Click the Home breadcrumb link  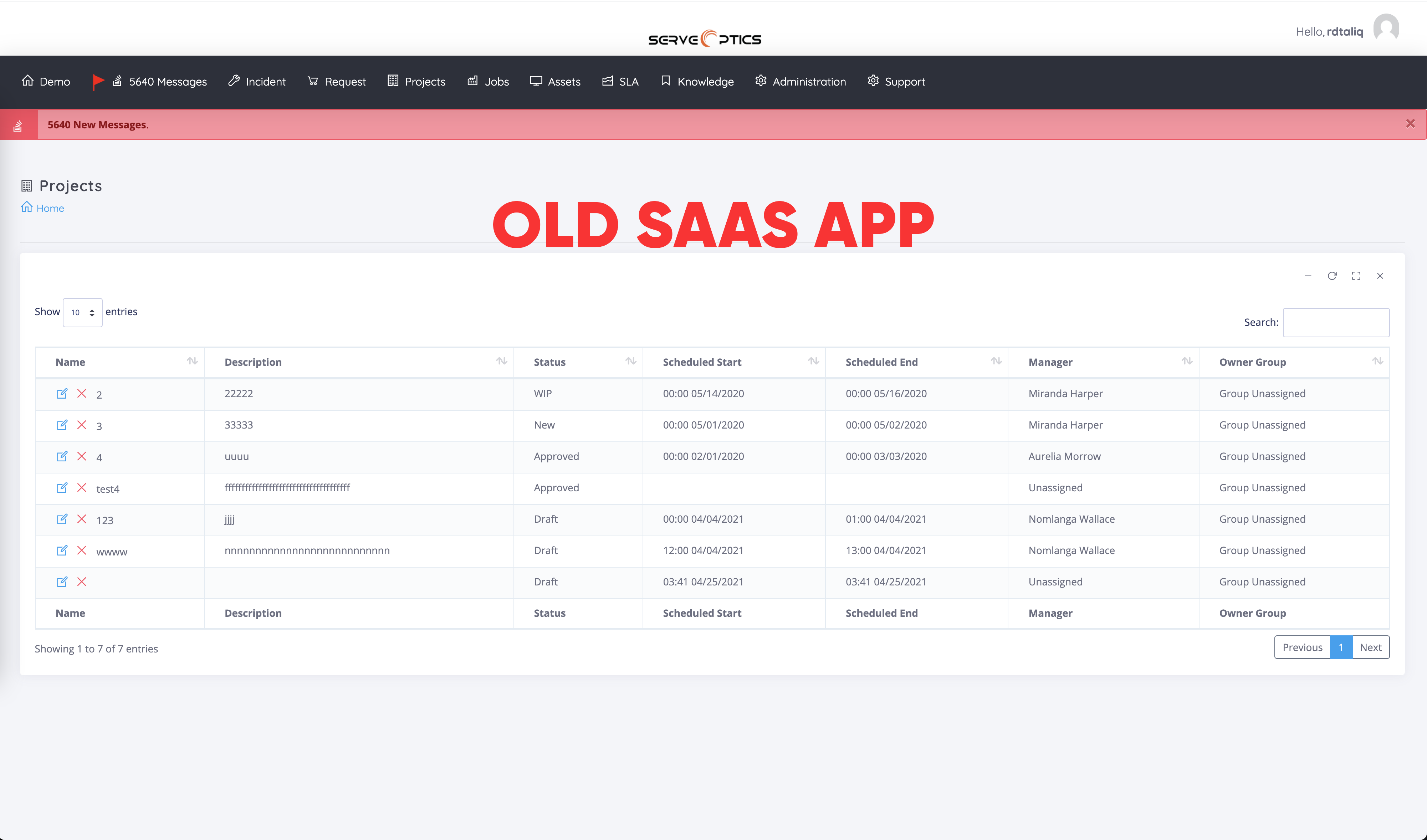coord(50,208)
